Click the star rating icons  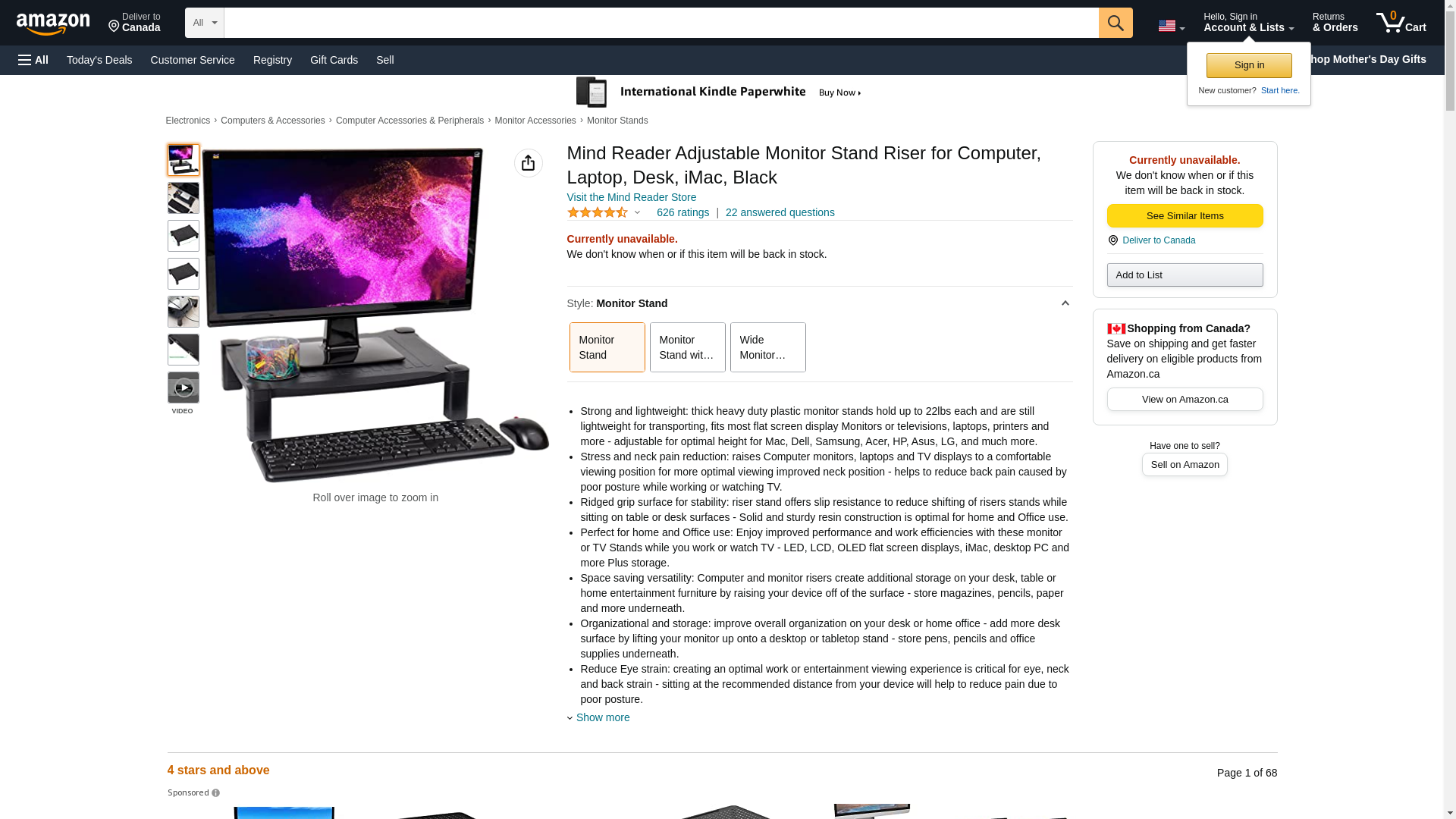[x=598, y=212]
